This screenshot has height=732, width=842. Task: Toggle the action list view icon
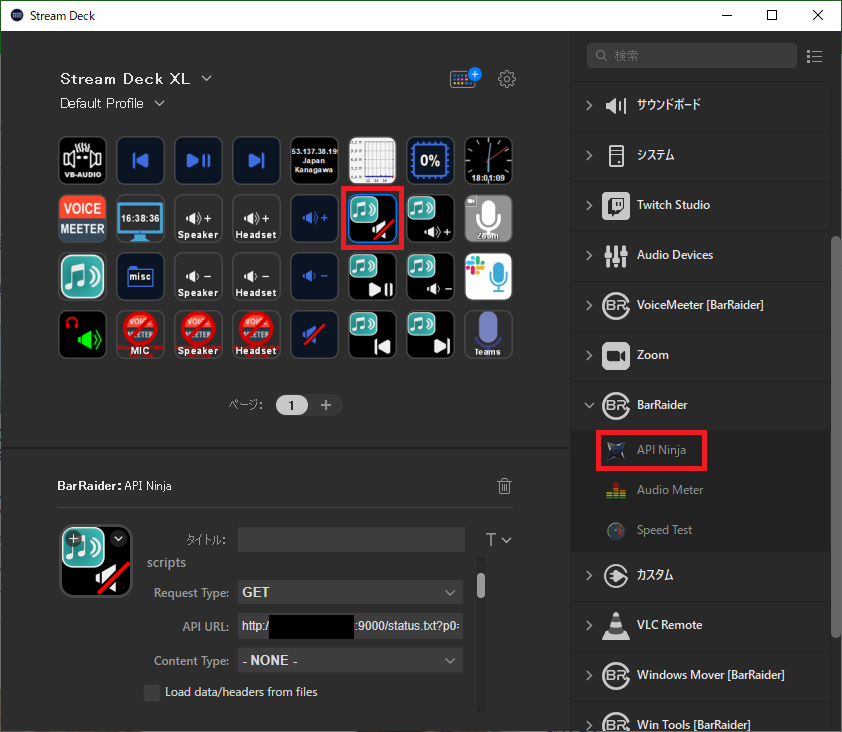[814, 56]
